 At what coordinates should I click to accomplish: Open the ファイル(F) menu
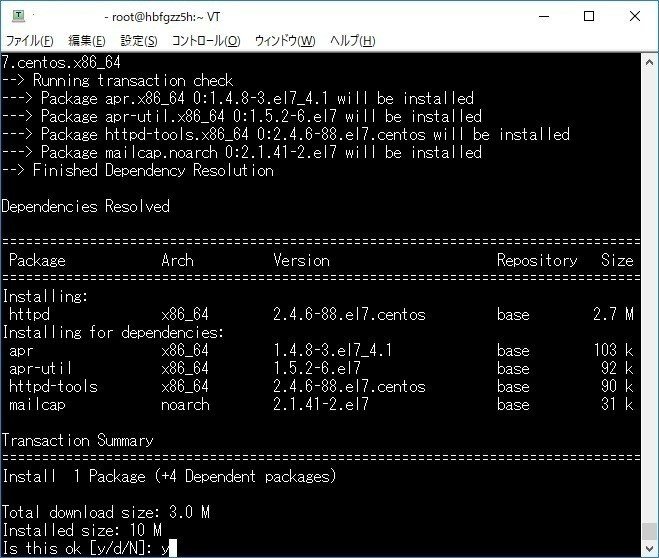29,41
